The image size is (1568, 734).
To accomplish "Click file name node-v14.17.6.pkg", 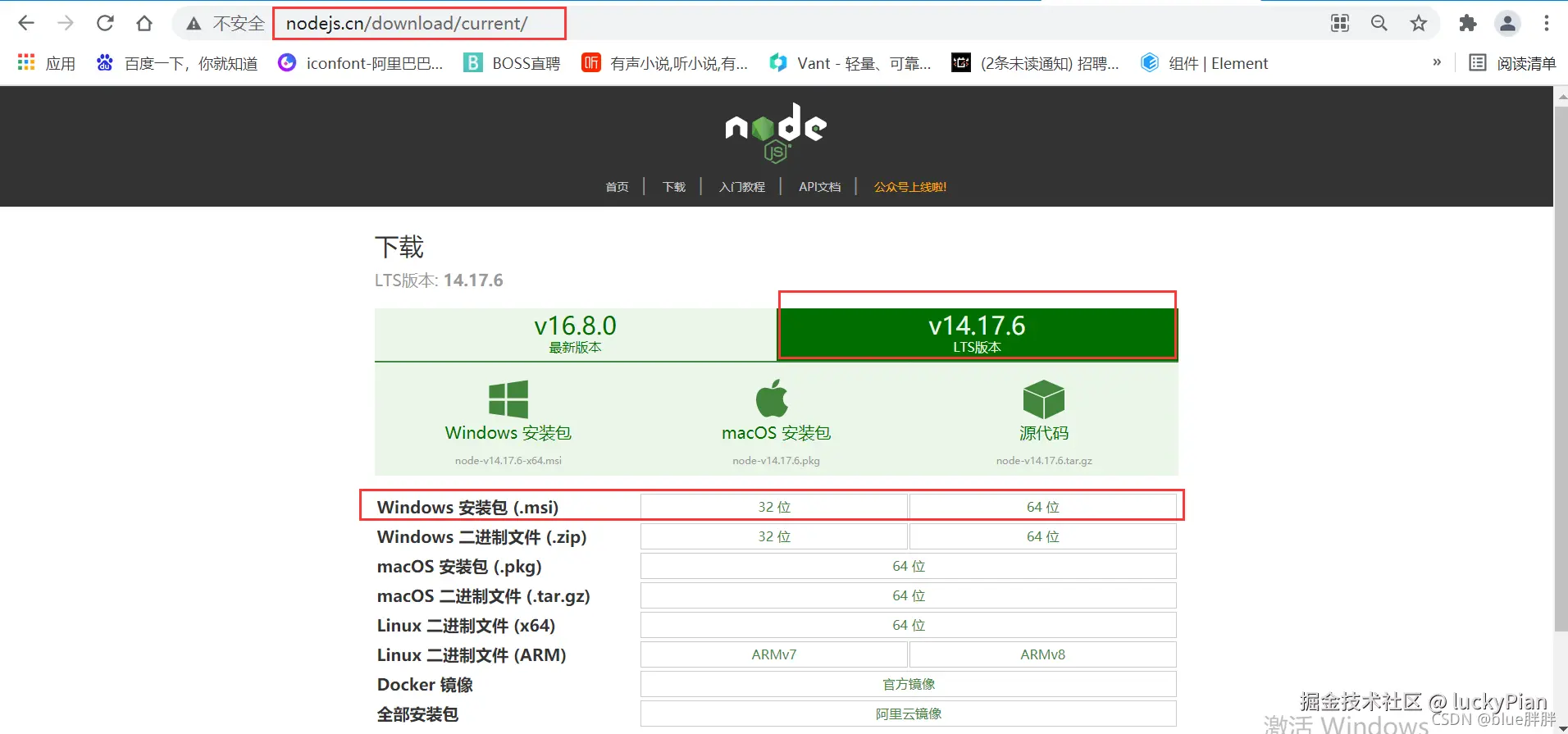I will coord(777,461).
